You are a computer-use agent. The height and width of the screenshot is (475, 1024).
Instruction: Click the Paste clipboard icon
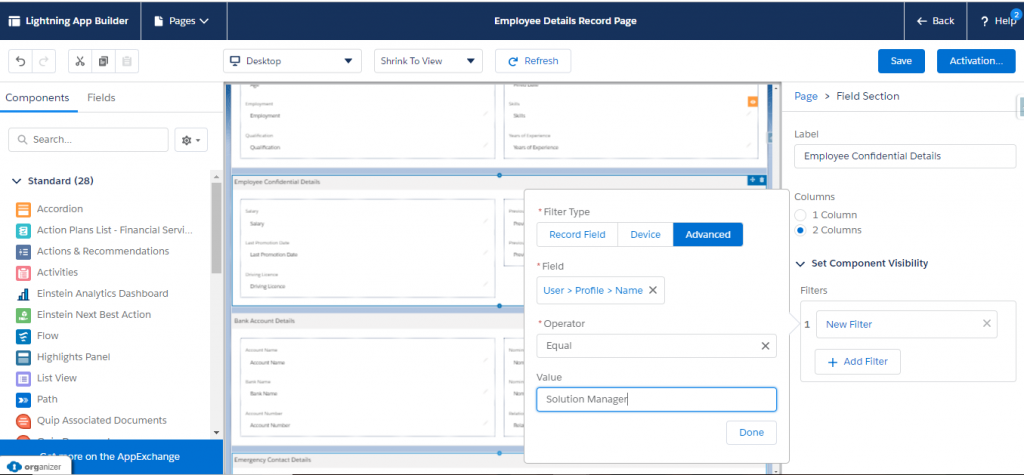(x=127, y=61)
